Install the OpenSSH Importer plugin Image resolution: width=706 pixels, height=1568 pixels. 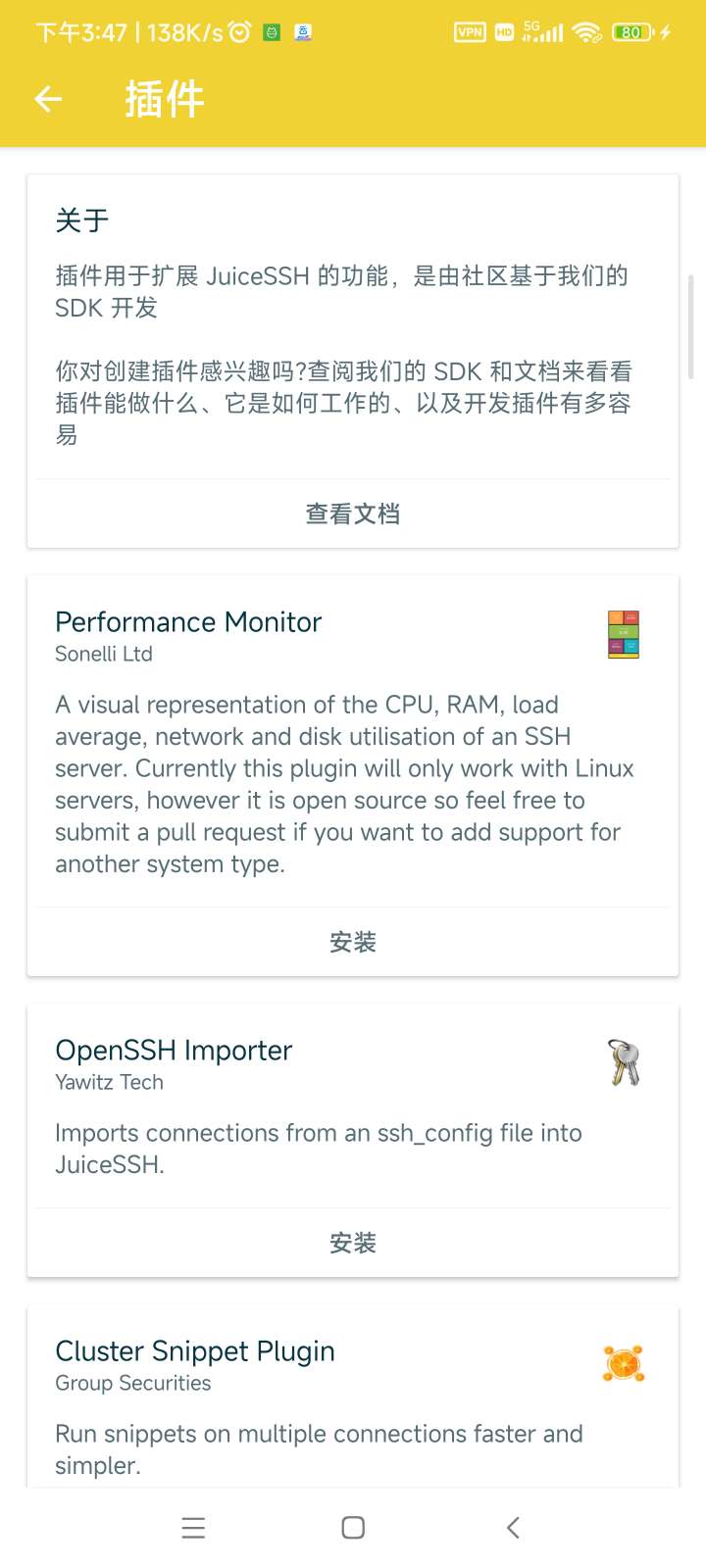[x=353, y=1243]
